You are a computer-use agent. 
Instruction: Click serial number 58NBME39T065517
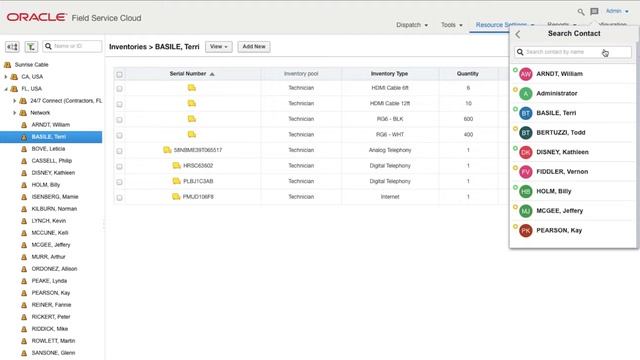coord(198,150)
